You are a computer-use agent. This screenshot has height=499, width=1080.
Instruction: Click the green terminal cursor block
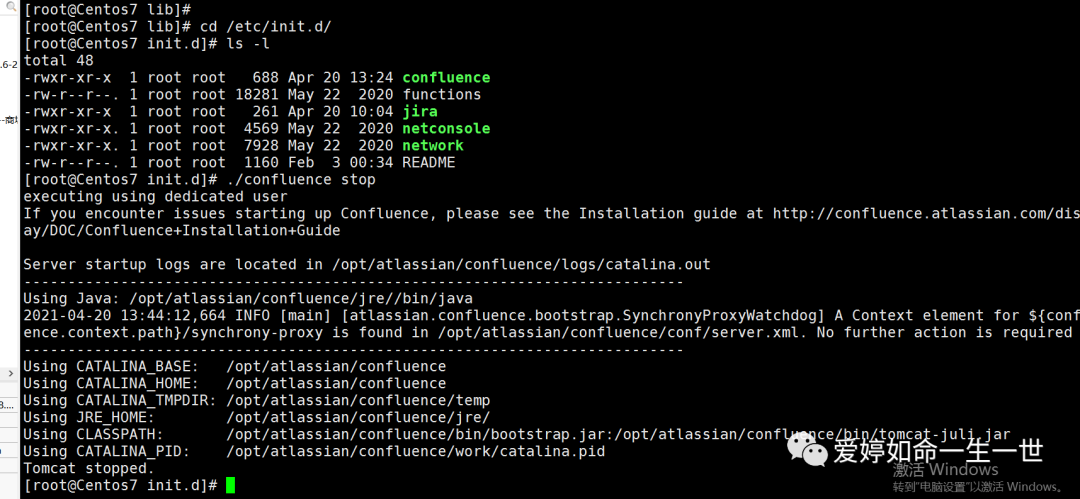click(x=230, y=485)
